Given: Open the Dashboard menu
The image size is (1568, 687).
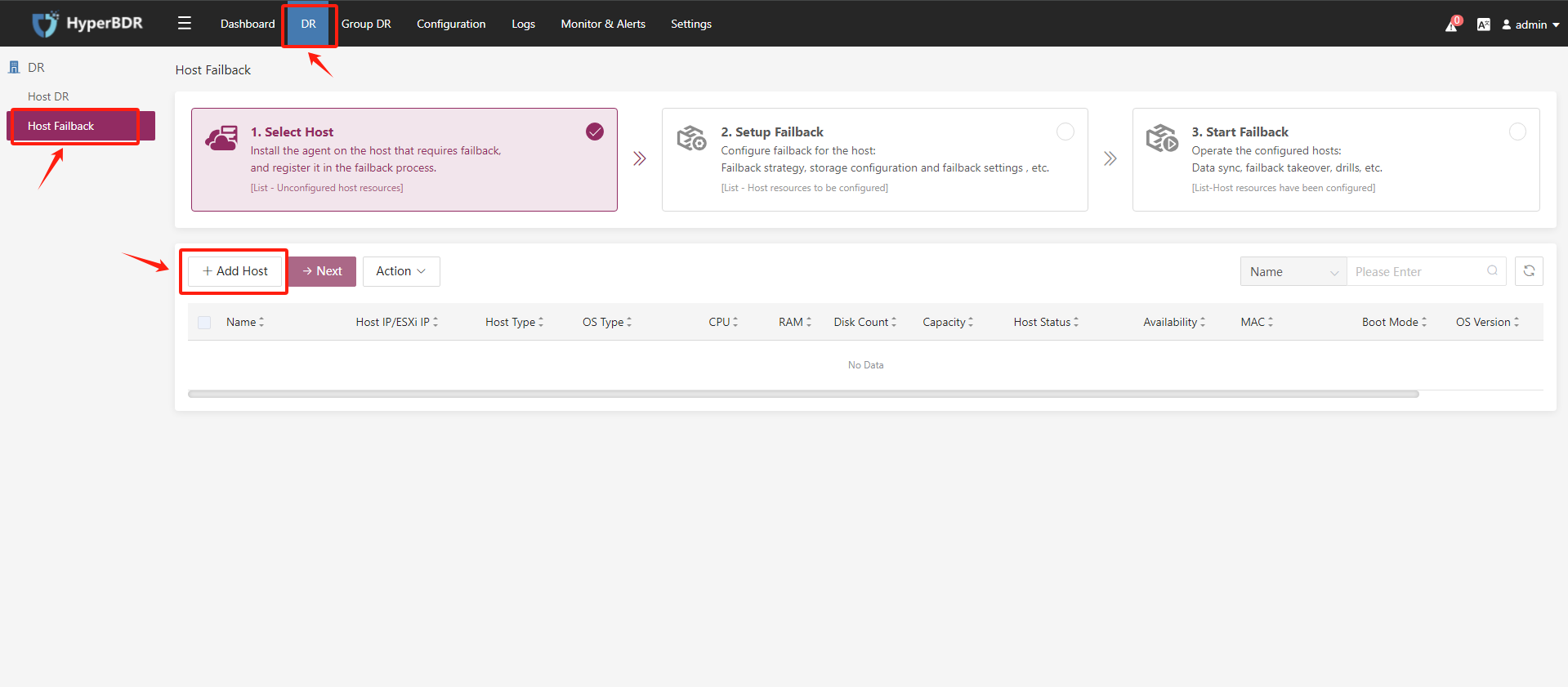Looking at the screenshot, I should [x=248, y=24].
